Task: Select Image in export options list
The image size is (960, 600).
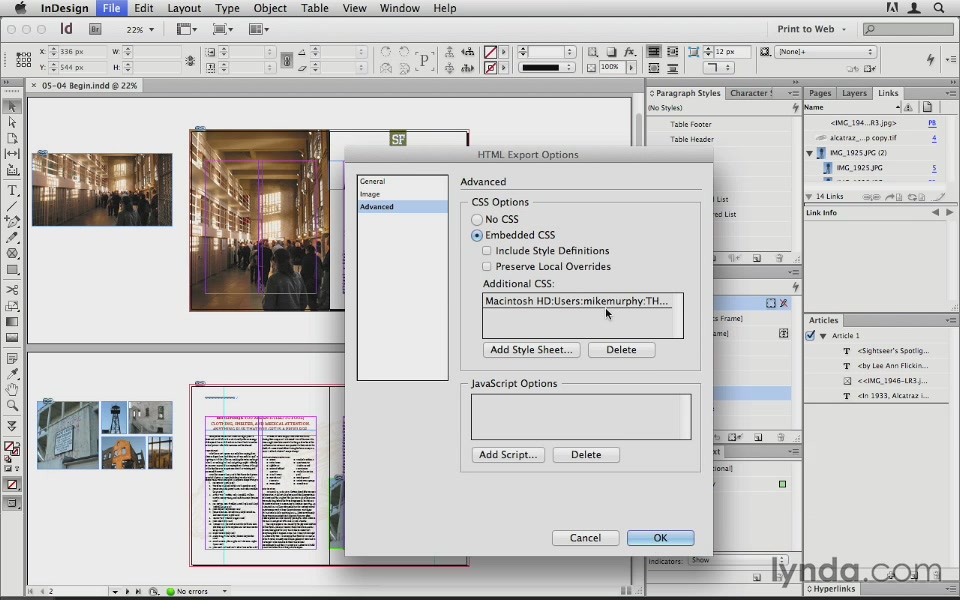Action: click(x=403, y=194)
